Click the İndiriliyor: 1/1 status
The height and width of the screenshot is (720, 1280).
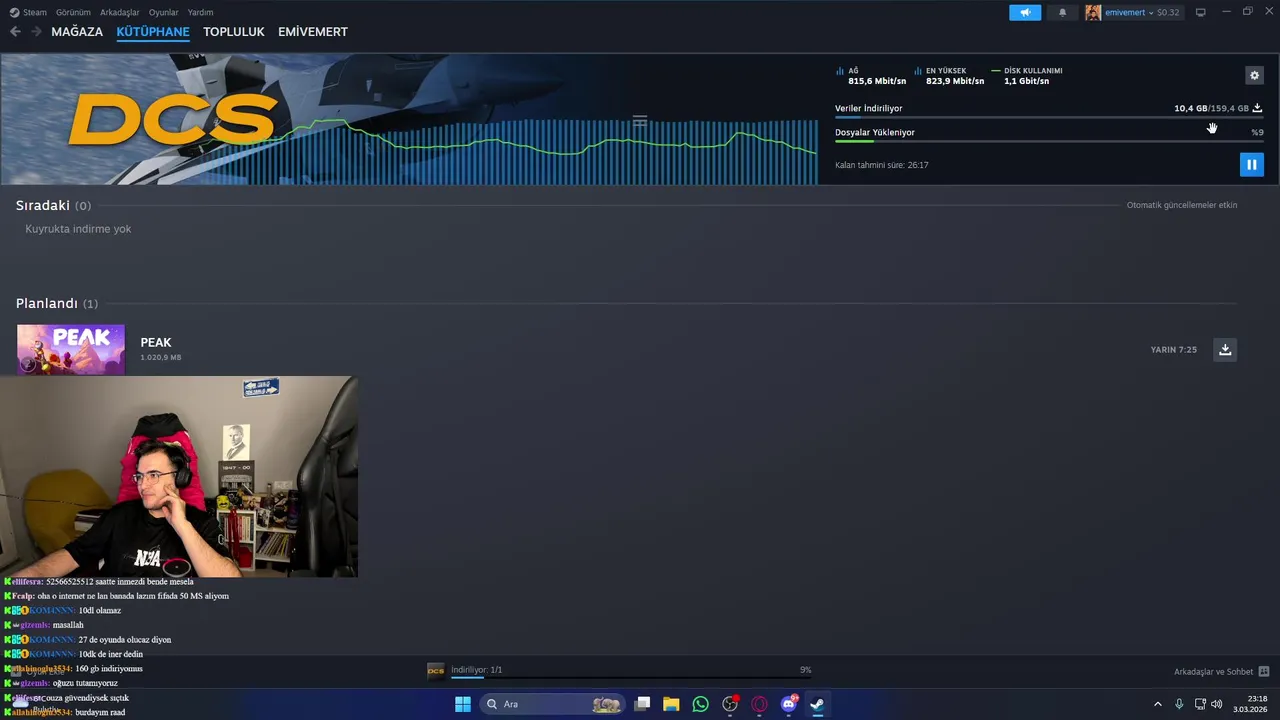tap(476, 670)
